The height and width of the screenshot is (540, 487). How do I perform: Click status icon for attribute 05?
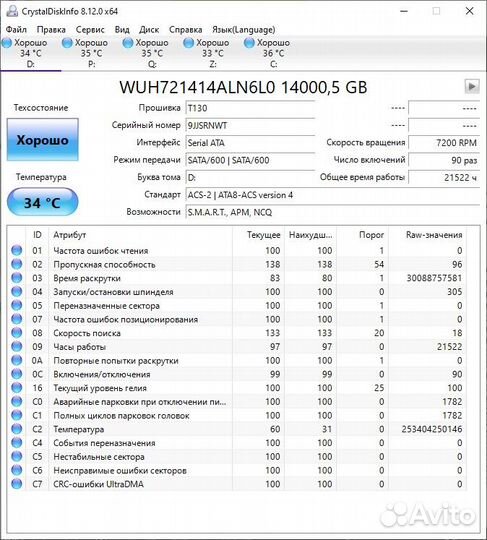[x=16, y=305]
